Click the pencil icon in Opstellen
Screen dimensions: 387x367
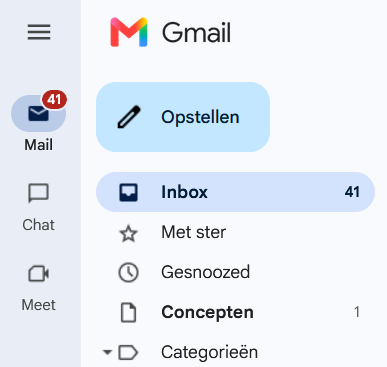click(x=129, y=117)
